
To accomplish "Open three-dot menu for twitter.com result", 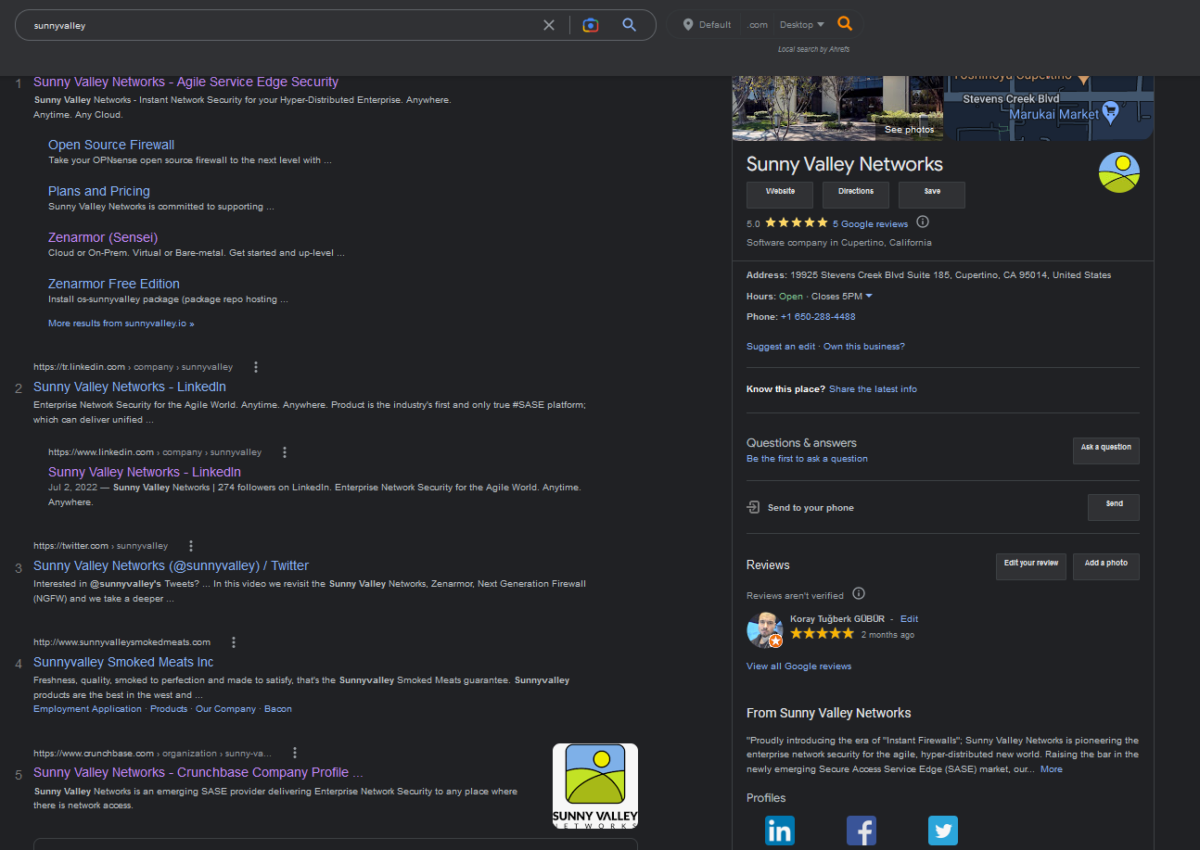I will click(191, 546).
